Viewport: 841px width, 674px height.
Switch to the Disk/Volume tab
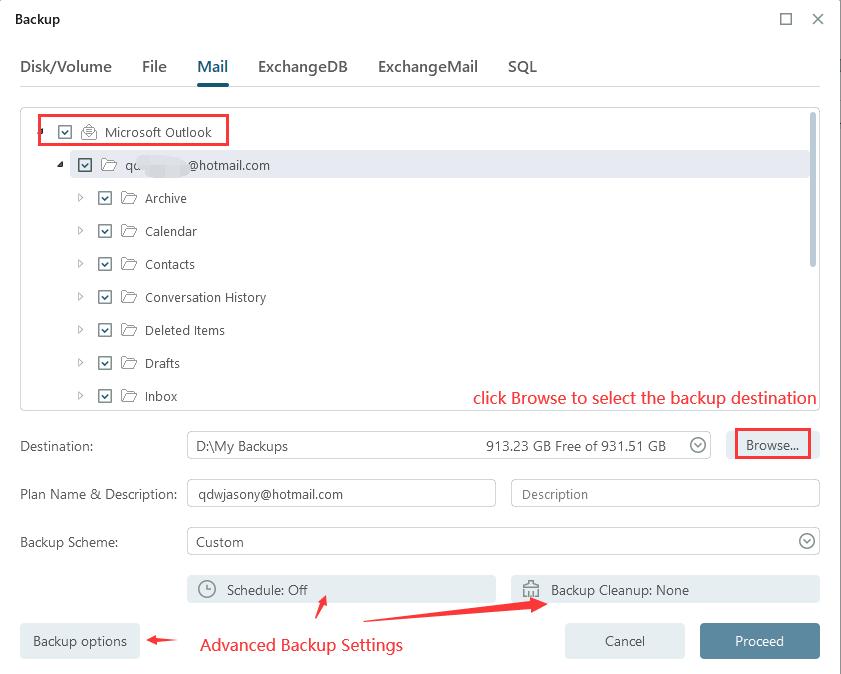[66, 67]
